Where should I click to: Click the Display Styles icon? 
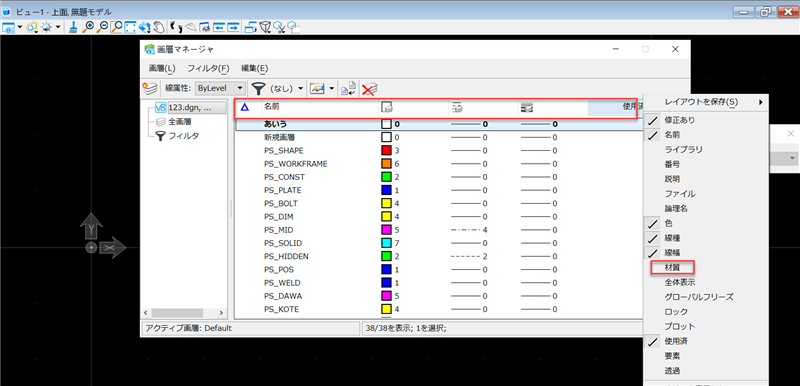(x=32, y=27)
